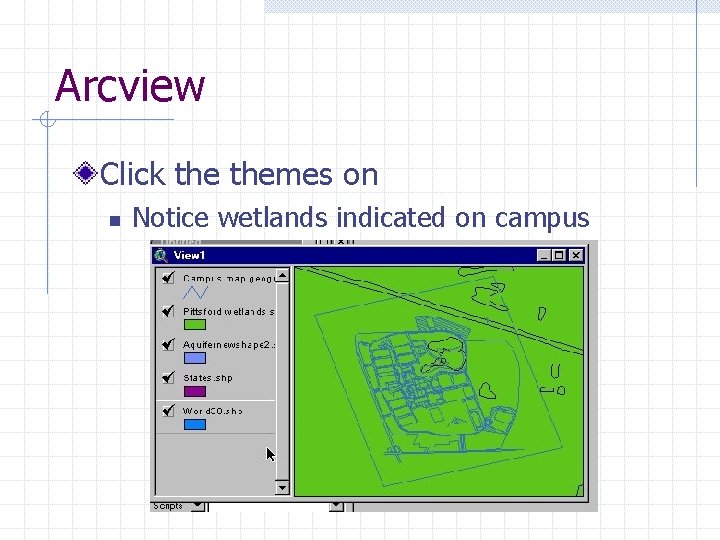Select the Aquifernewshape2 theme name

(x=229, y=344)
